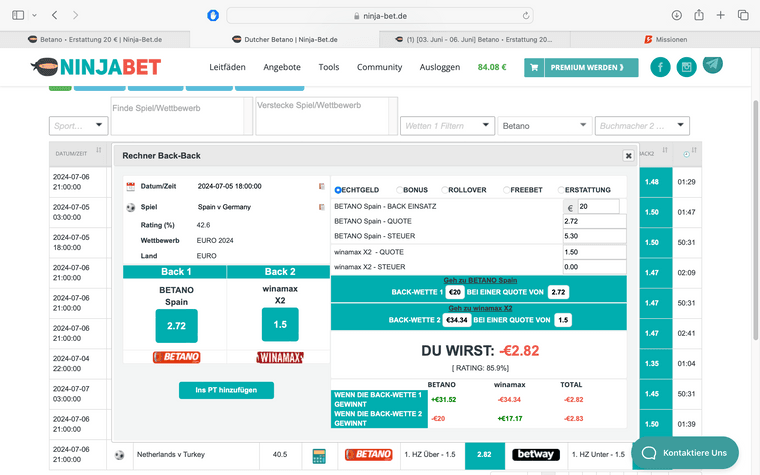Image resolution: width=760 pixels, height=475 pixels.
Task: Select the ERSTATTUNG radio option
Action: pos(561,190)
